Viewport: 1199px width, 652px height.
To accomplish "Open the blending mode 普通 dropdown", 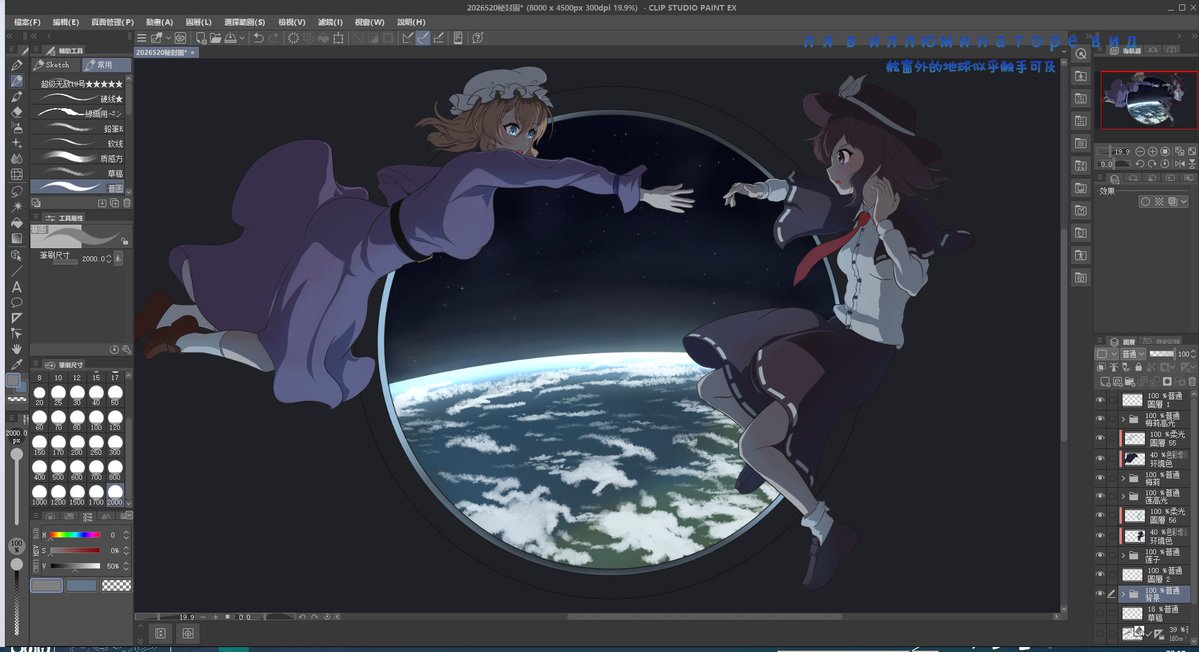I will 1132,354.
